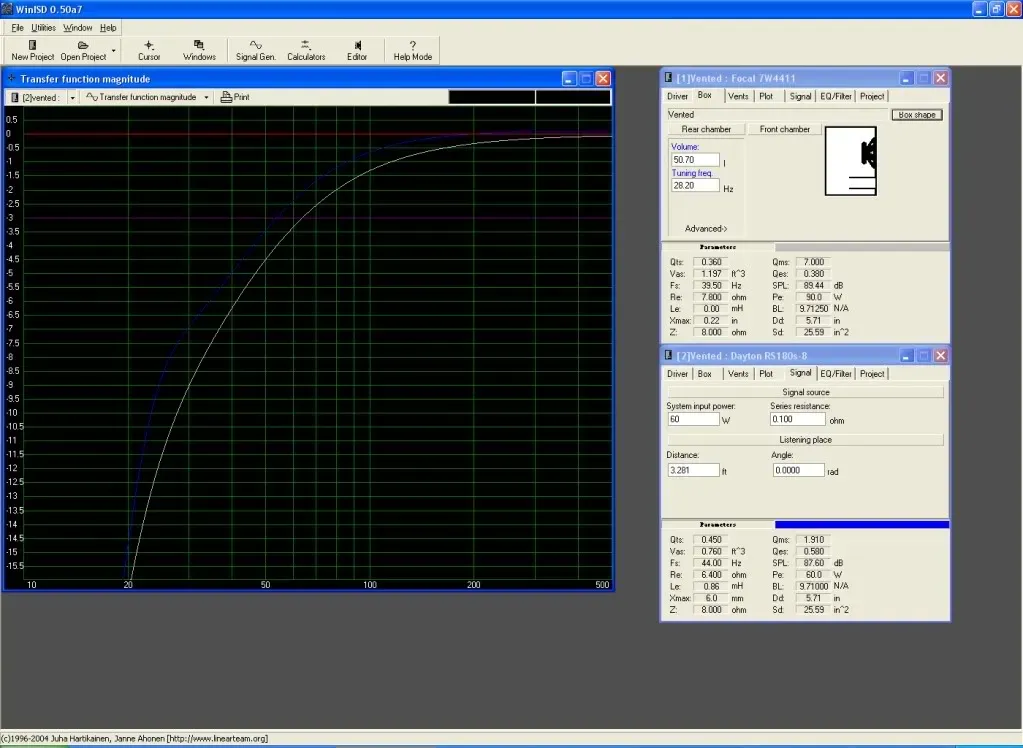The image size is (1023, 748).
Task: Click the Qts value 0.450 in Dayton window
Action: (x=711, y=540)
